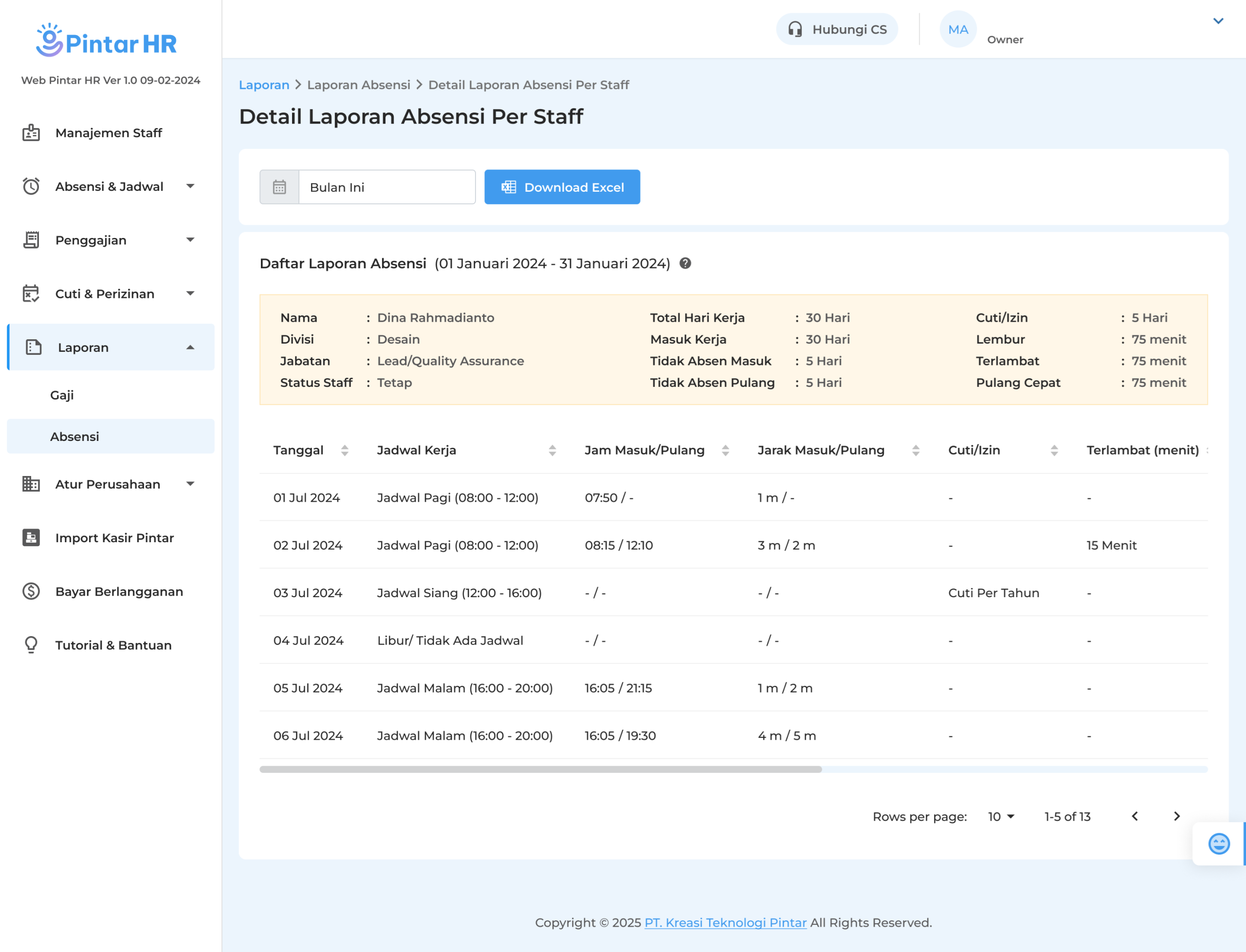Click the Cuti & Perizinan calendar icon
Image resolution: width=1246 pixels, height=952 pixels.
[31, 293]
